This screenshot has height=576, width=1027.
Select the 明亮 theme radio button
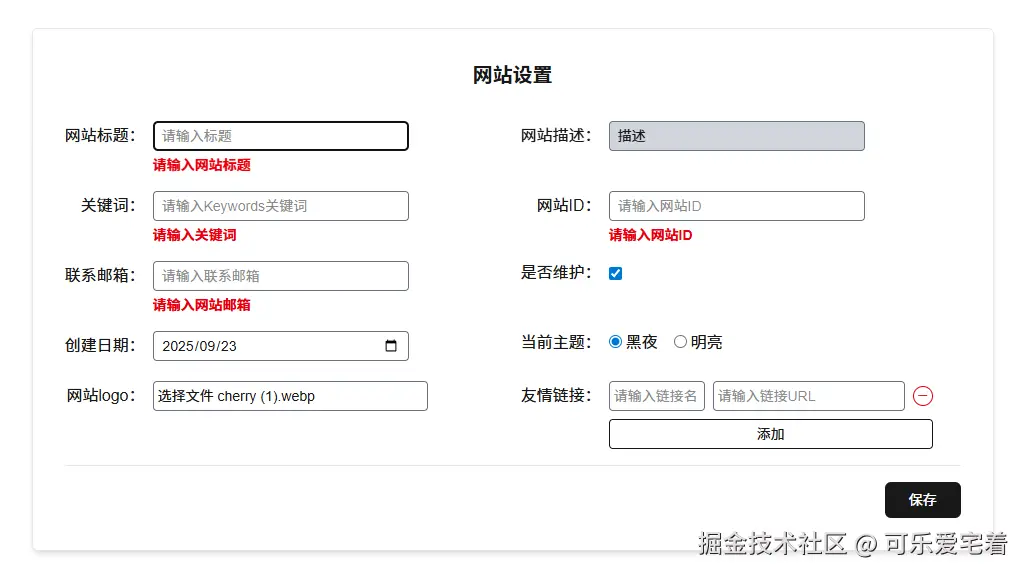click(680, 342)
